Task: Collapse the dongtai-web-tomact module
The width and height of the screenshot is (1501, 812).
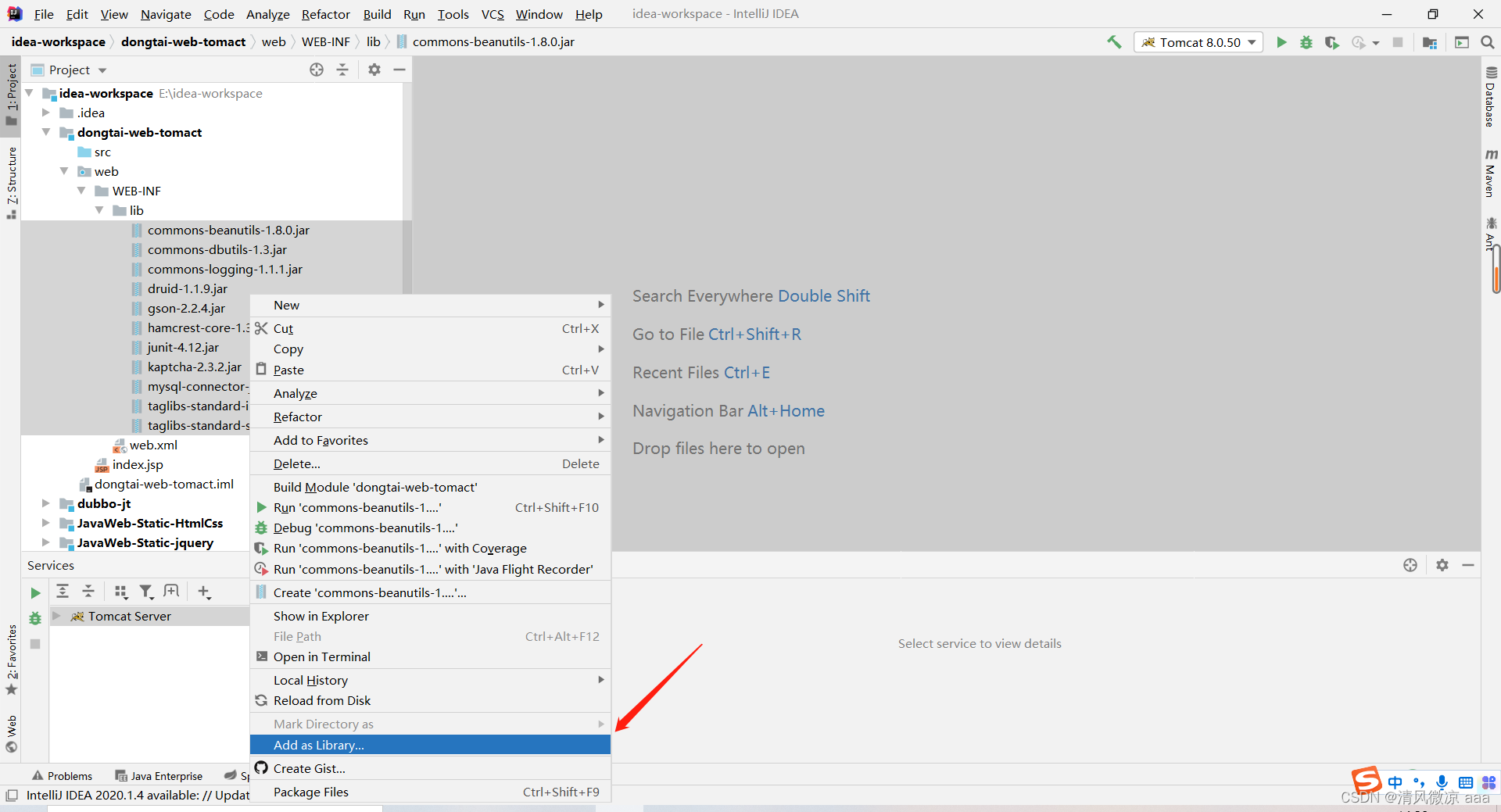Action: pos(46,132)
